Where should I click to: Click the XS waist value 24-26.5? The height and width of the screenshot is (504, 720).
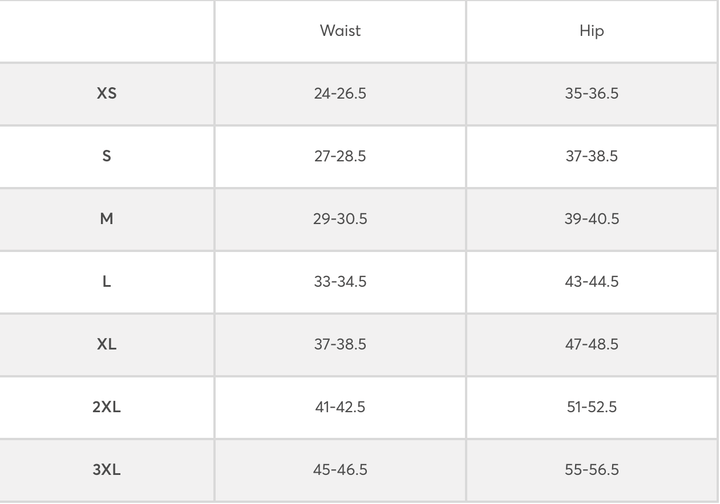[x=340, y=94]
